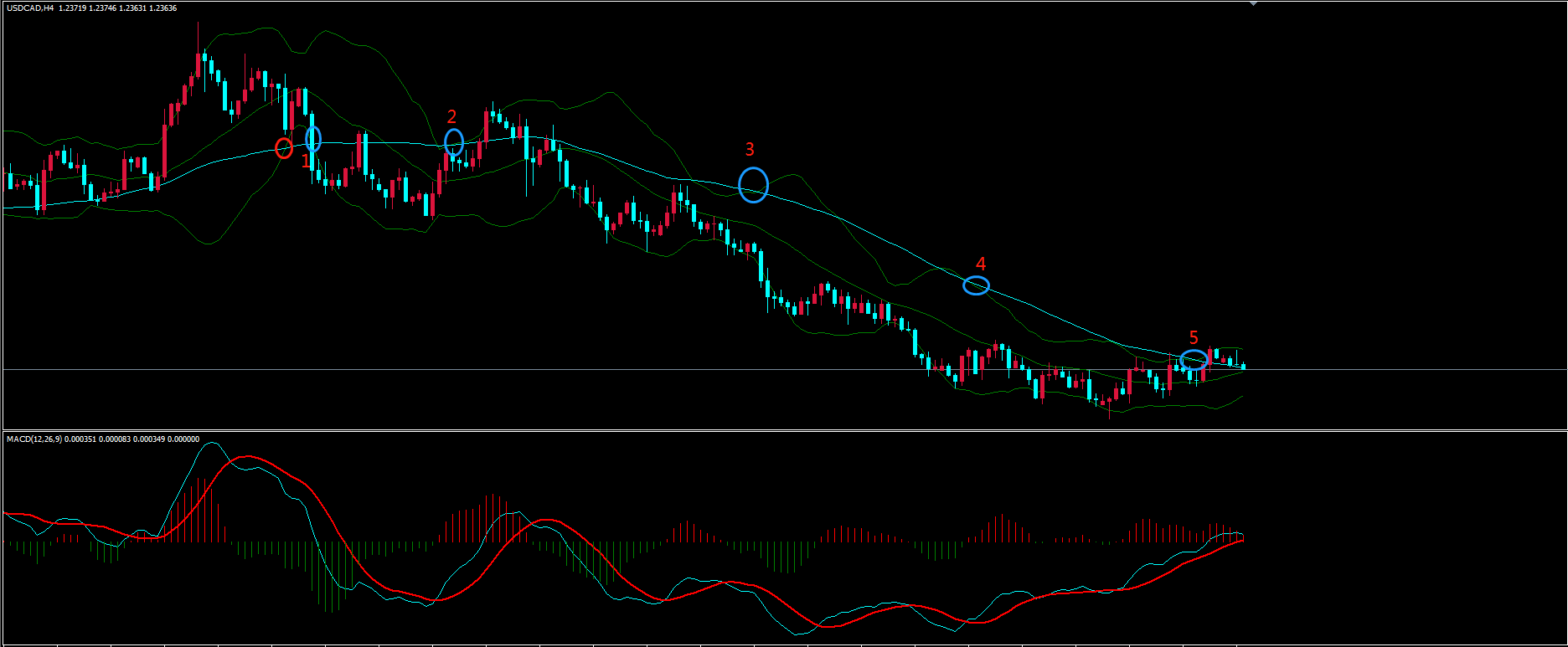The height and width of the screenshot is (647, 1568).
Task: Click the red number 3 text label
Action: (x=750, y=149)
